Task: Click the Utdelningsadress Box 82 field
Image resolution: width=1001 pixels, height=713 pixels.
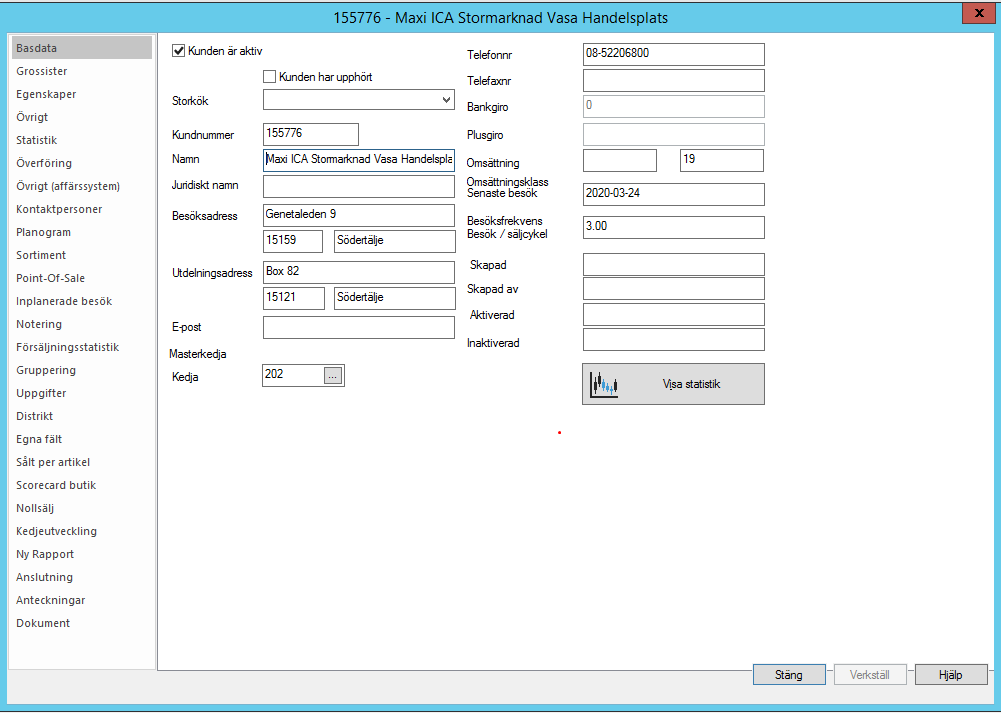Action: click(x=359, y=272)
